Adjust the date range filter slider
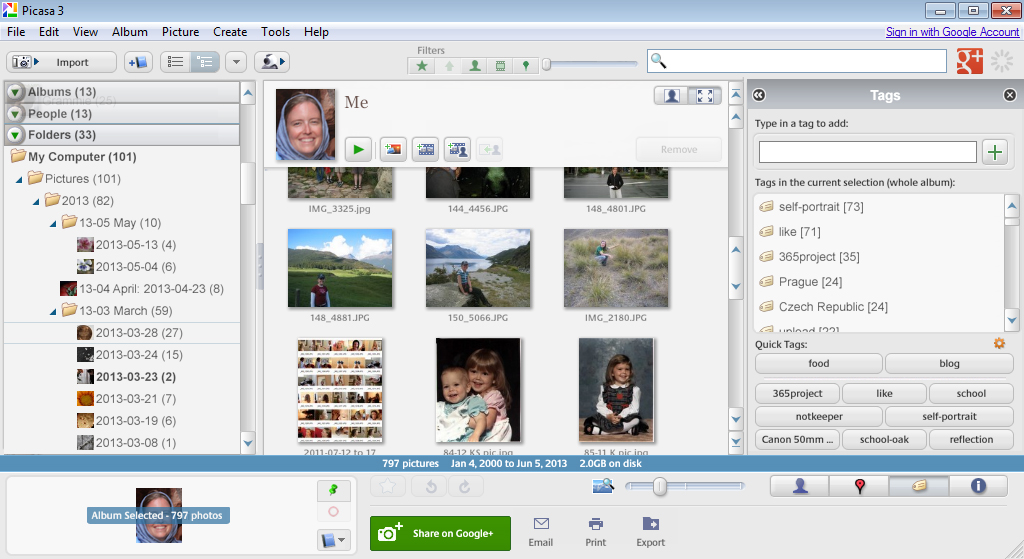This screenshot has height=559, width=1024. tap(547, 64)
